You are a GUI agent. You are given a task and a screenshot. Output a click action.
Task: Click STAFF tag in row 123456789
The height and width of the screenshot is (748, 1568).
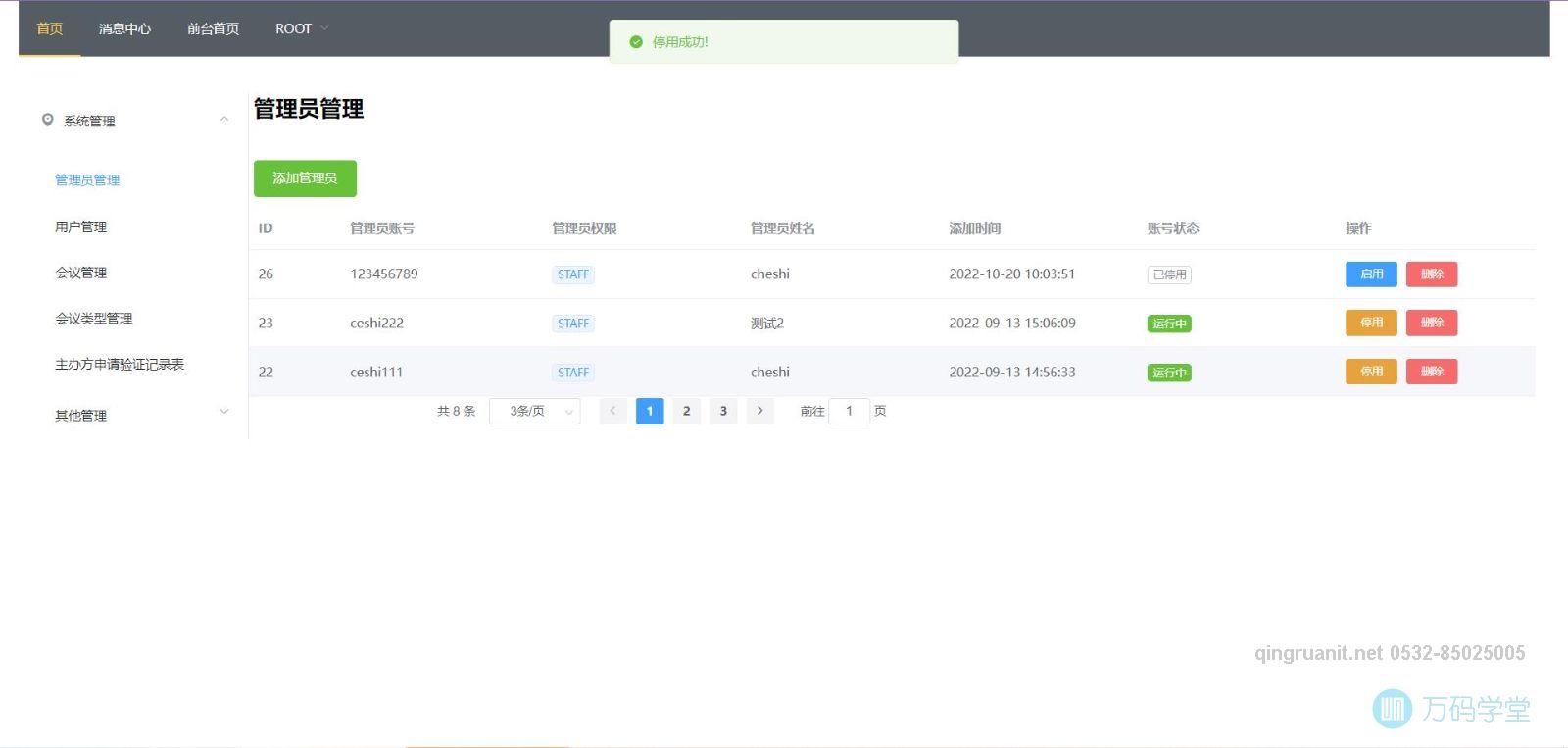coord(573,274)
